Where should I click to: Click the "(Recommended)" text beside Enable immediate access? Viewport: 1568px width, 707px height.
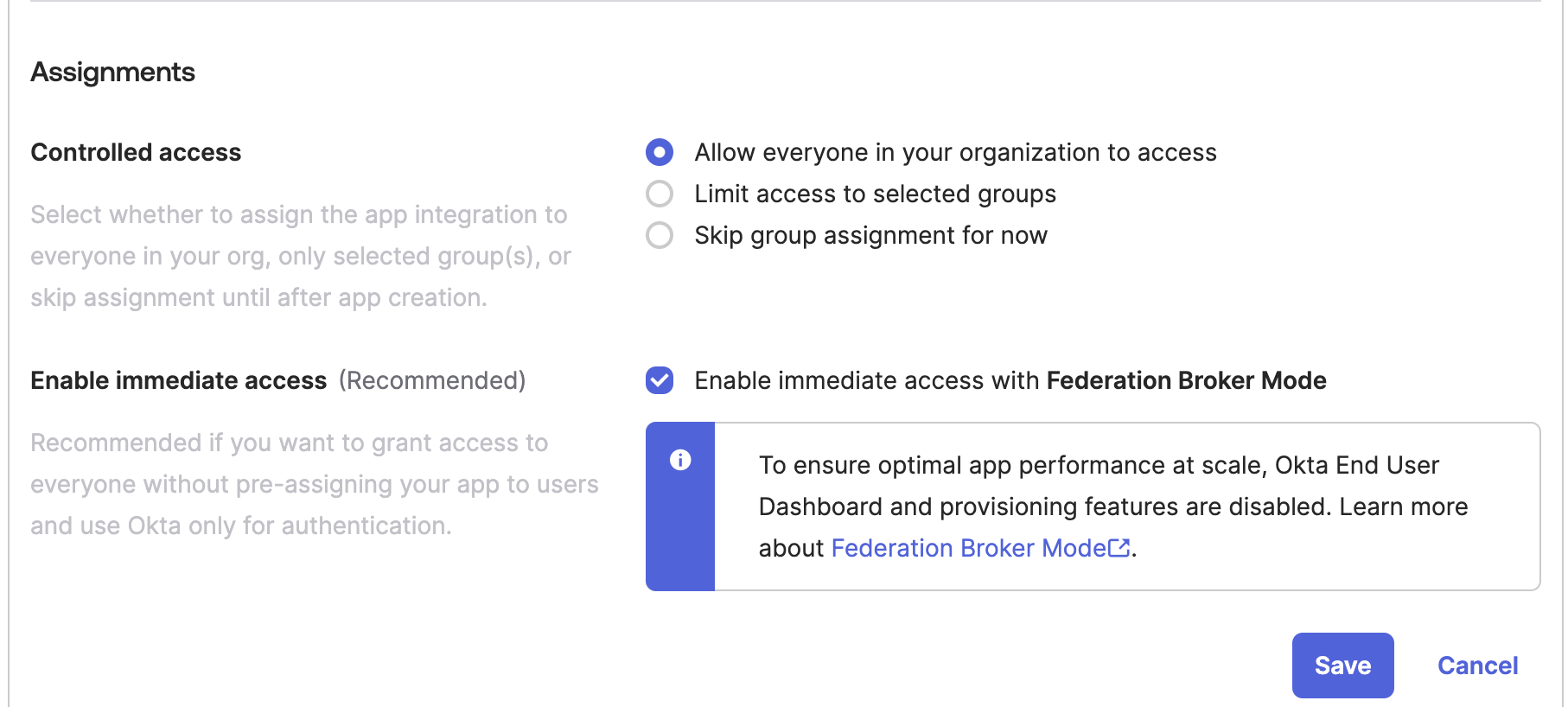[x=432, y=380]
